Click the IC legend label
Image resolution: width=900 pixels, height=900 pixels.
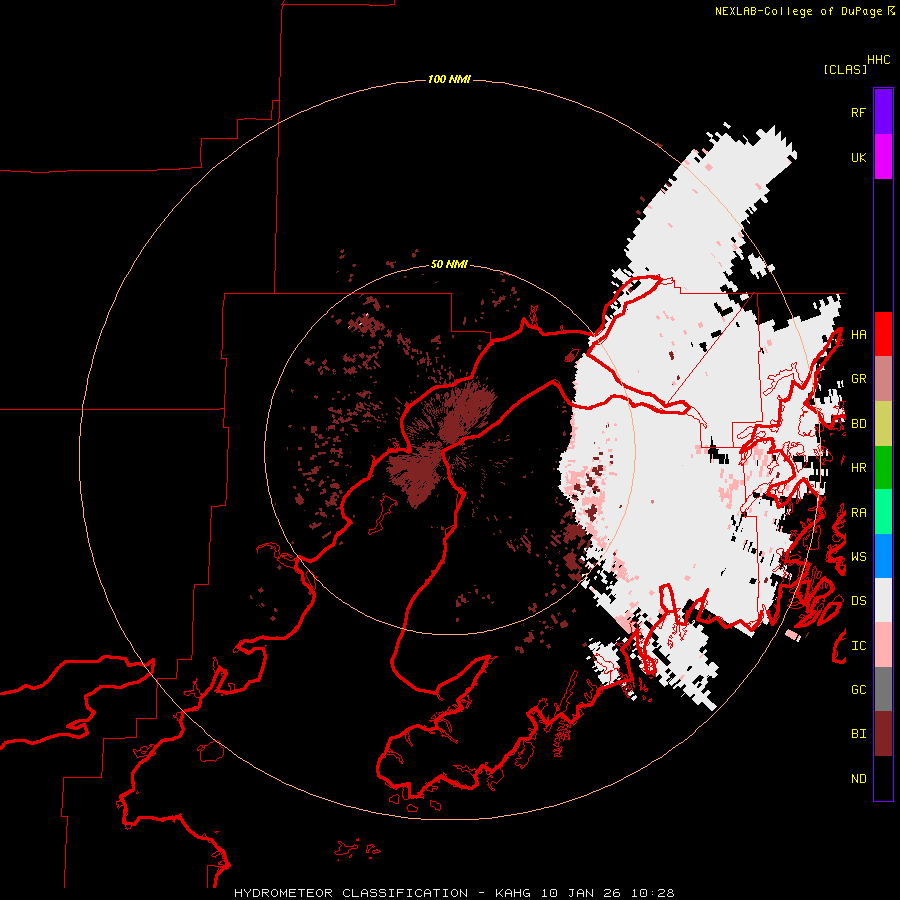tap(858, 646)
